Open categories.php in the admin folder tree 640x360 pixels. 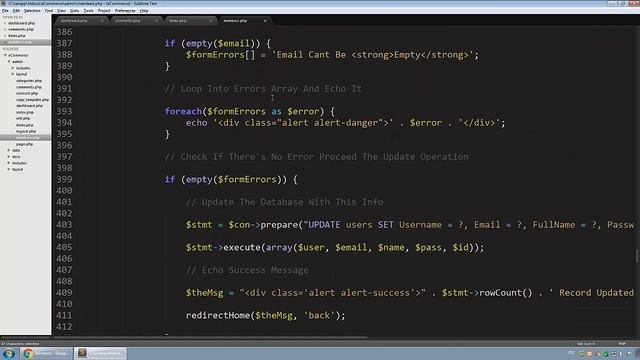point(29,81)
